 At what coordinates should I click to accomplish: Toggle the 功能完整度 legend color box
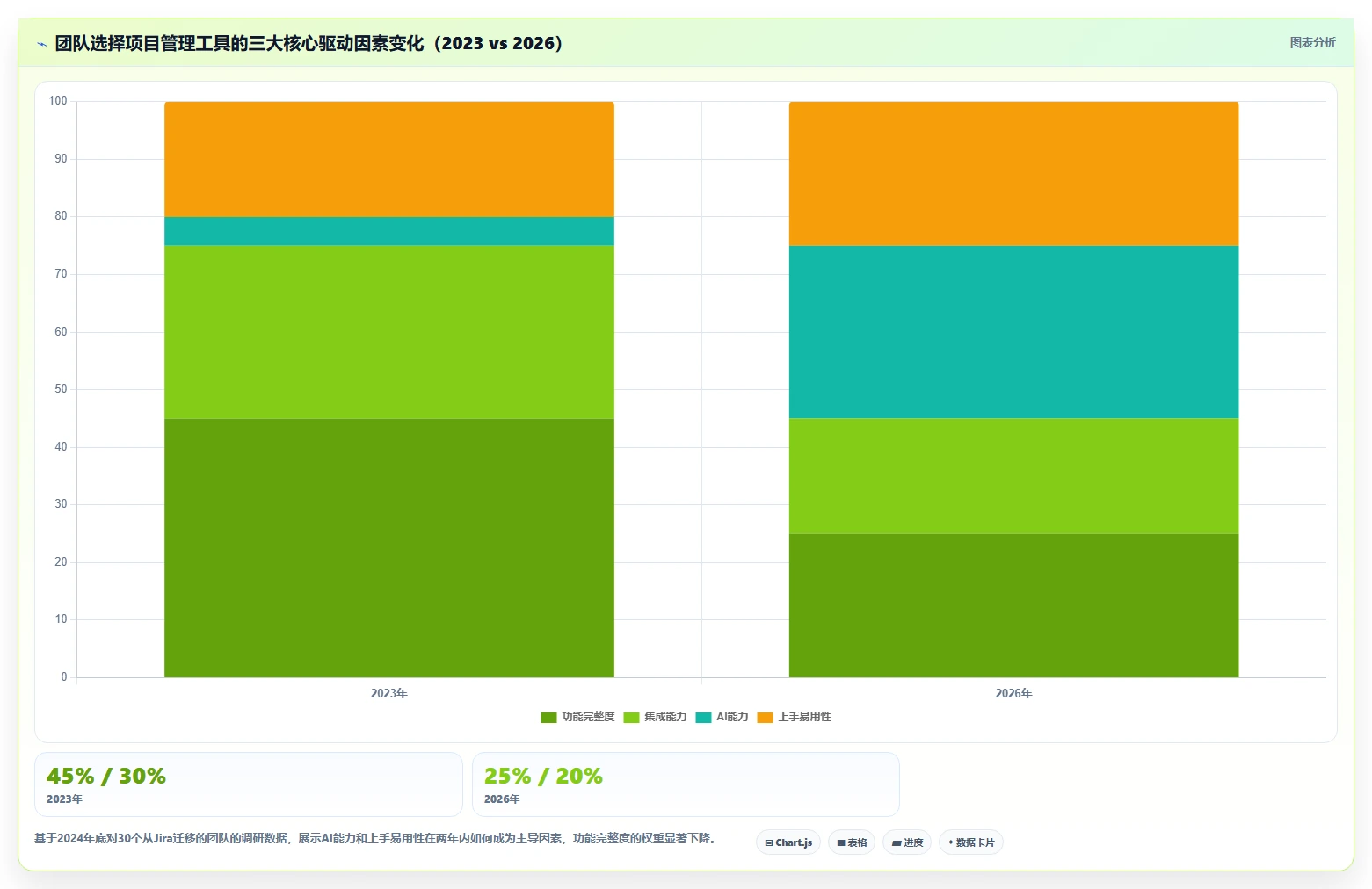pos(548,718)
